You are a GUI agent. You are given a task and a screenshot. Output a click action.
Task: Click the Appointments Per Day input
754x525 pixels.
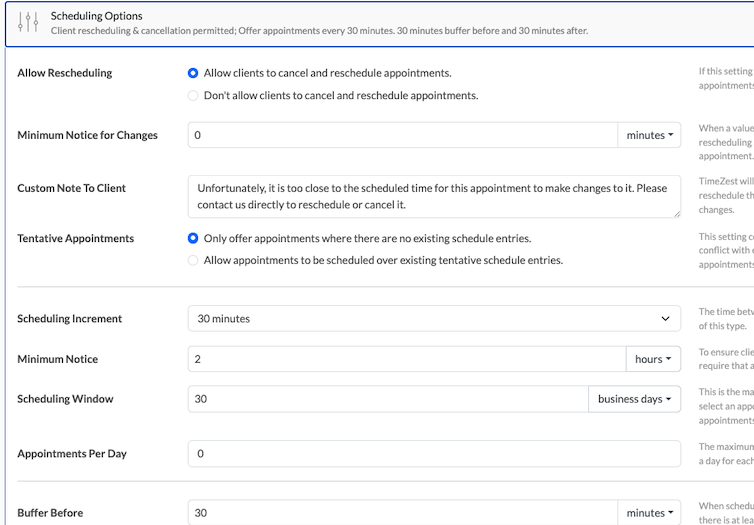click(433, 454)
